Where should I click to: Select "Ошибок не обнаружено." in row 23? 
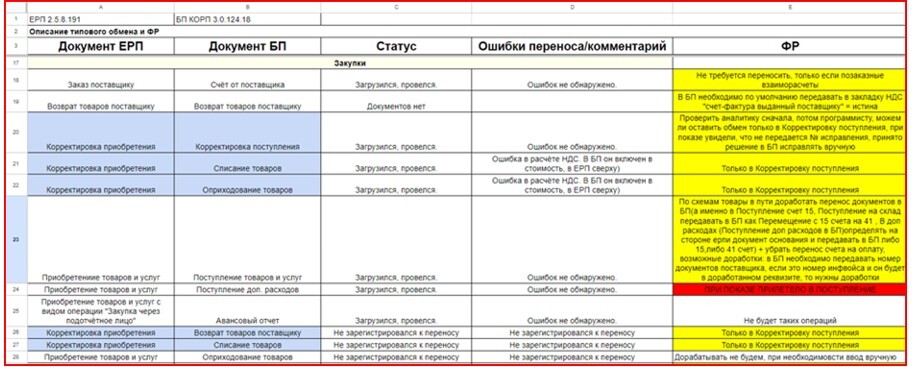(572, 240)
